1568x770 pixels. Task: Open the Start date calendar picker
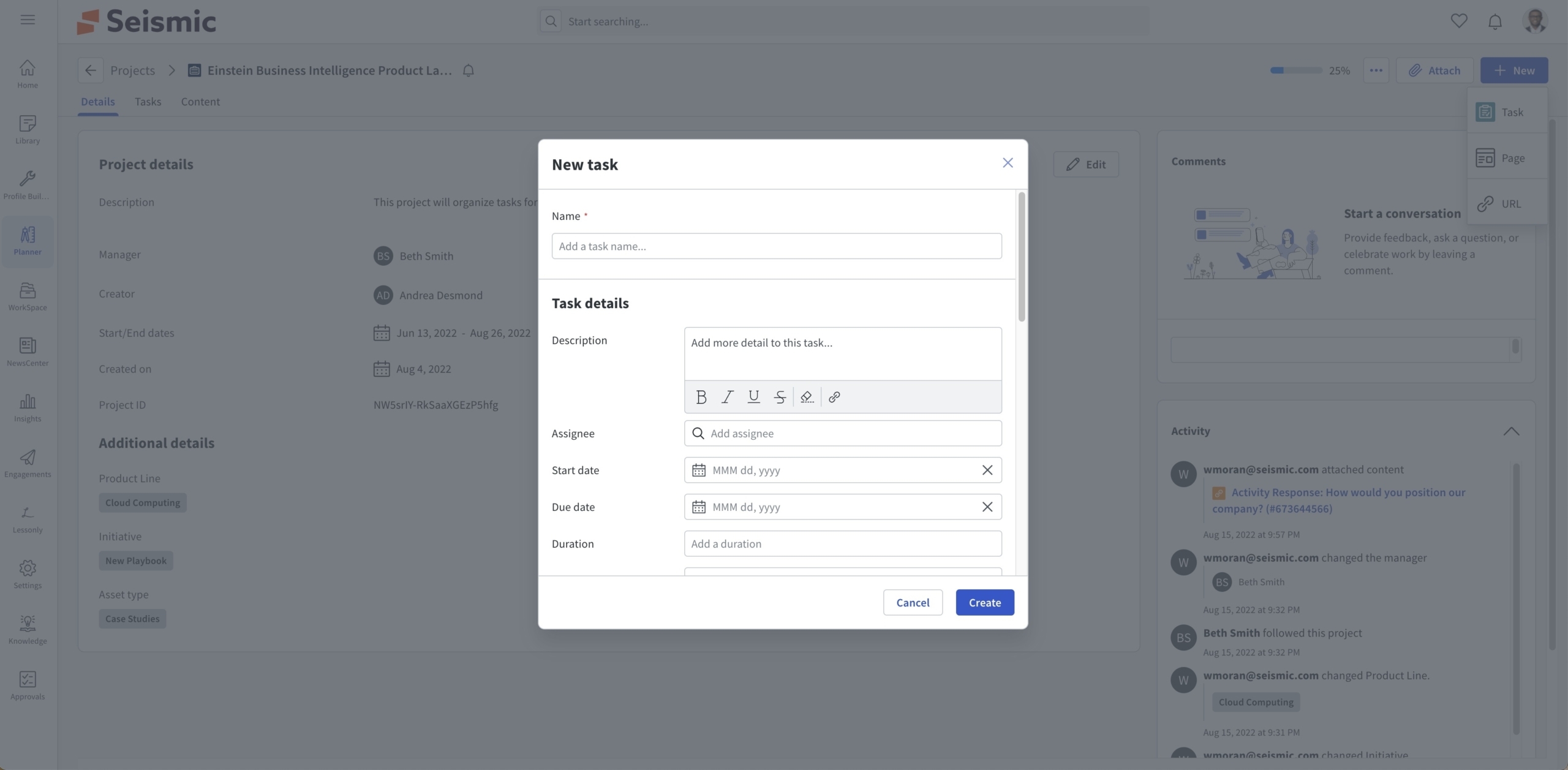click(x=699, y=470)
